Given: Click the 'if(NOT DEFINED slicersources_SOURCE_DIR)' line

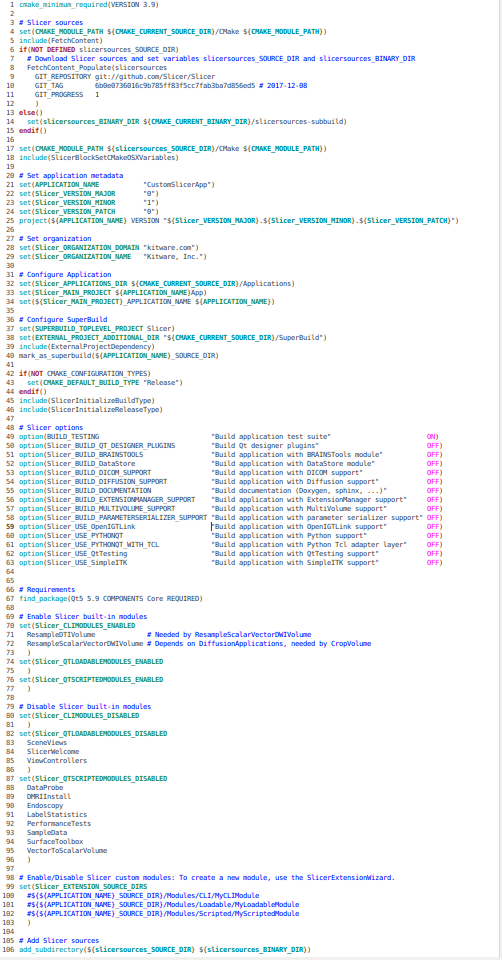Looking at the screenshot, I should click(x=99, y=49).
